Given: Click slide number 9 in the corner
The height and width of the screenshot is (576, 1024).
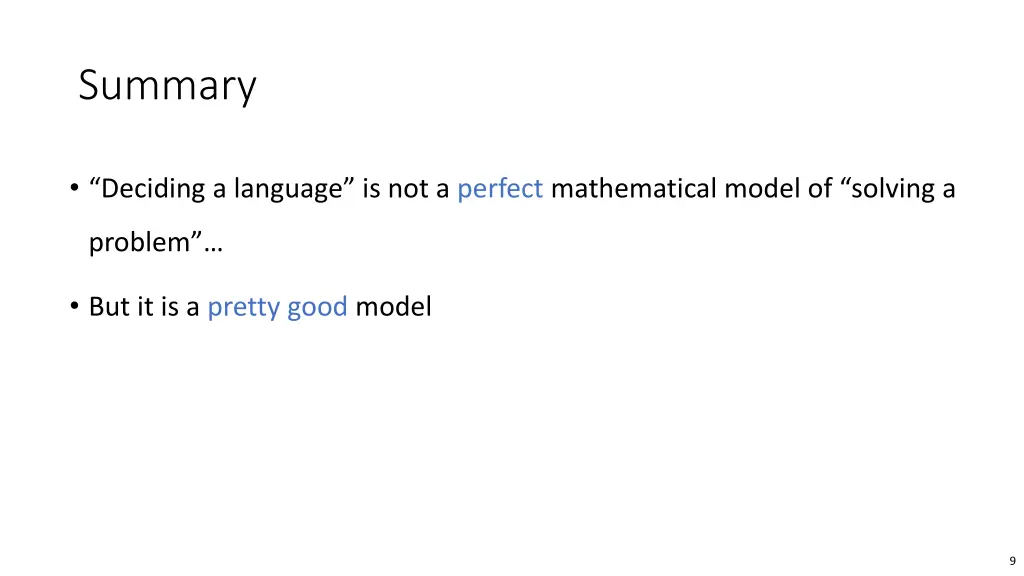Looking at the screenshot, I should point(1012,561).
